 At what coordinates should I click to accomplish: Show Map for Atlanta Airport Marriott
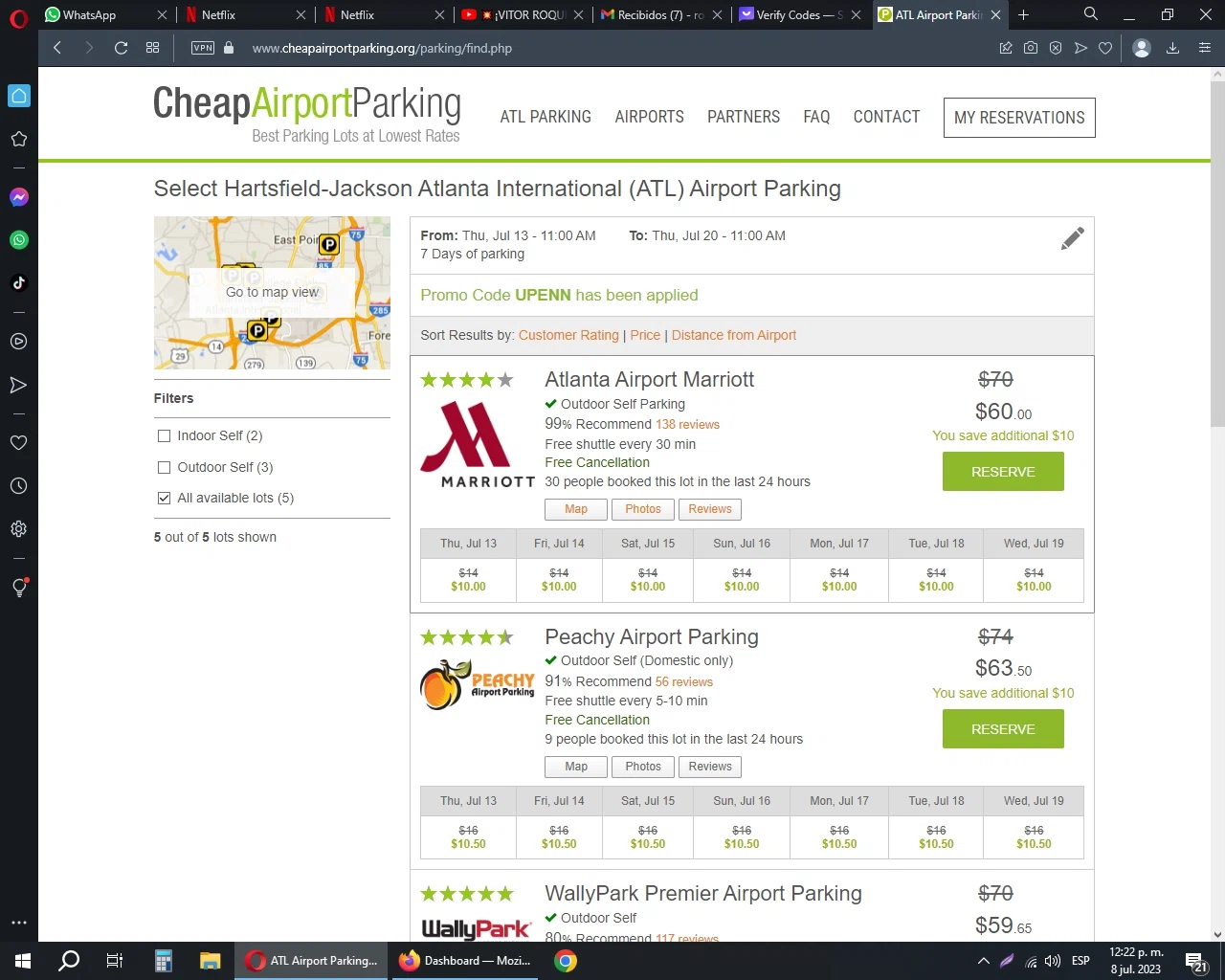click(576, 509)
